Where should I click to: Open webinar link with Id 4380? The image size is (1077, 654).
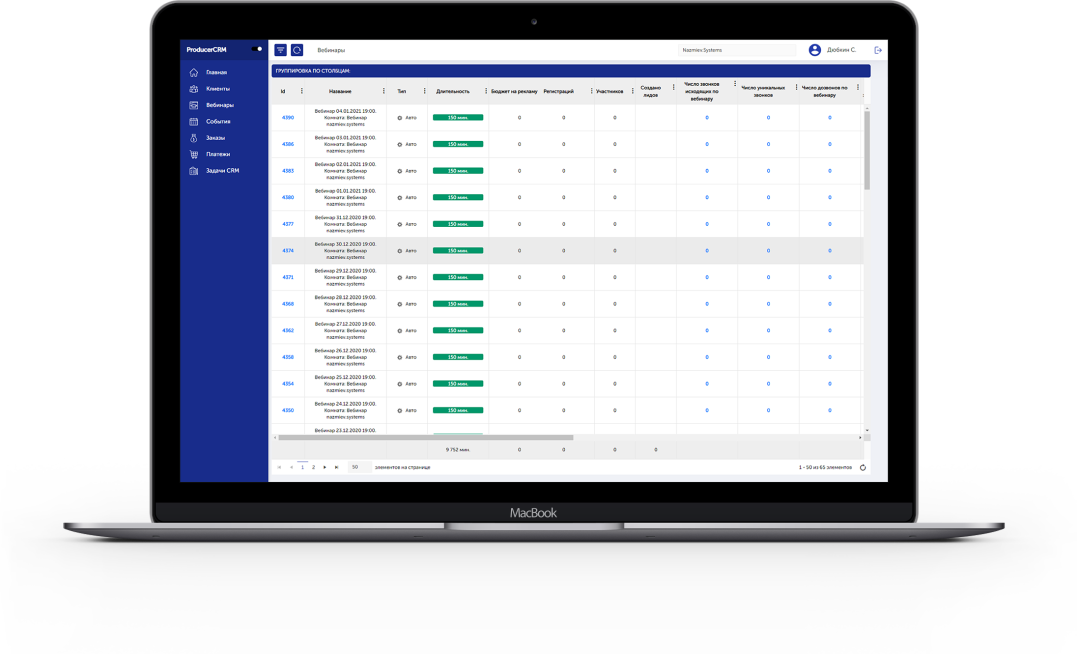288,198
